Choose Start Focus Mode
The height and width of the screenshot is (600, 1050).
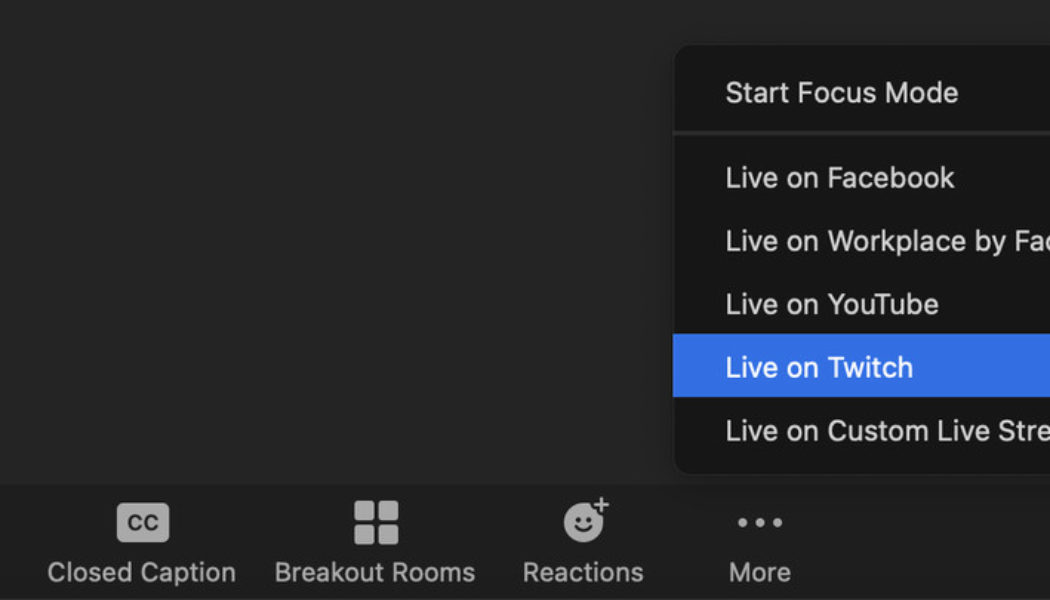[x=841, y=92]
